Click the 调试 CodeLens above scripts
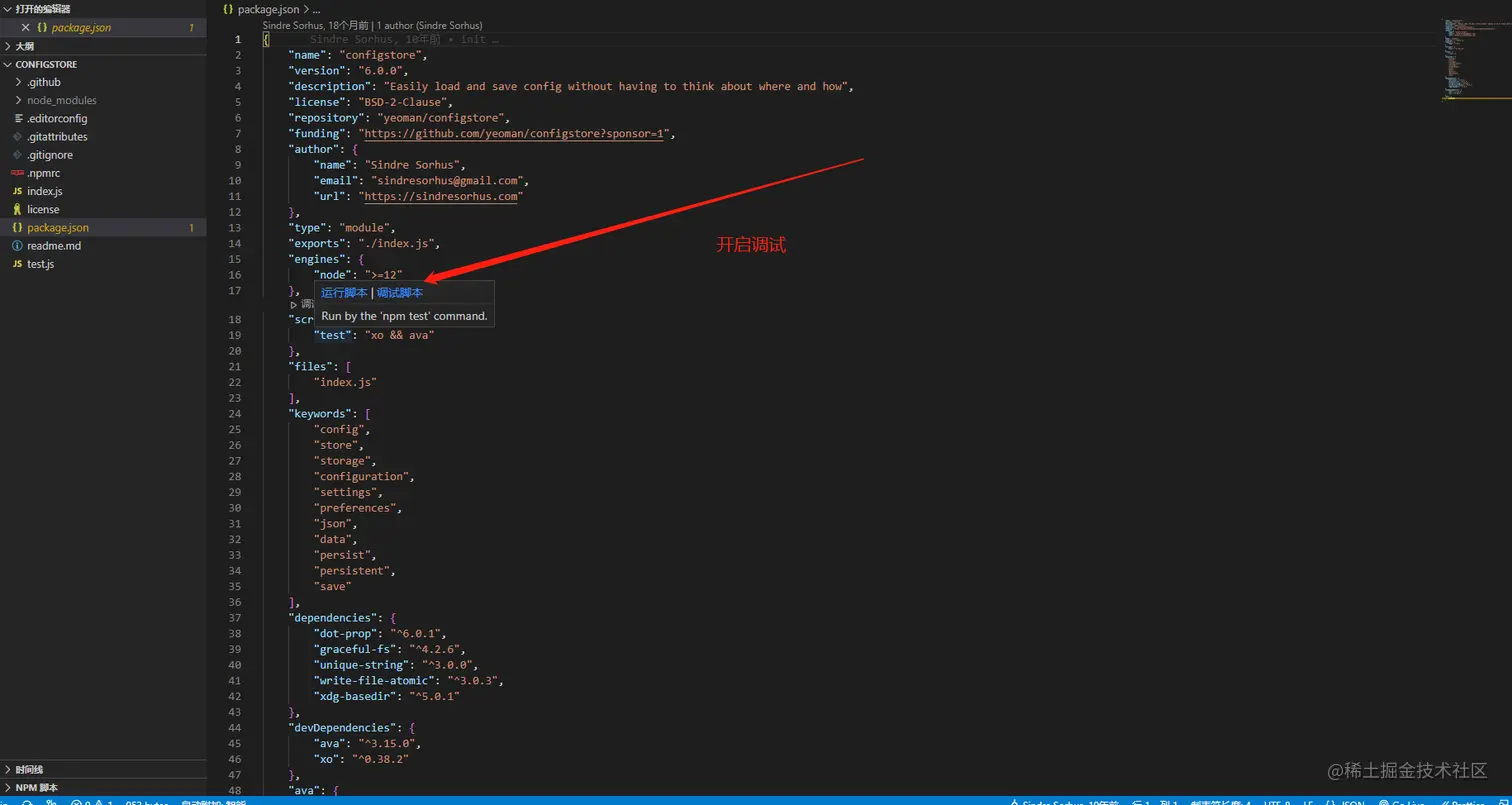Screen dimensions: 1512x805 pyautogui.click(x=307, y=304)
